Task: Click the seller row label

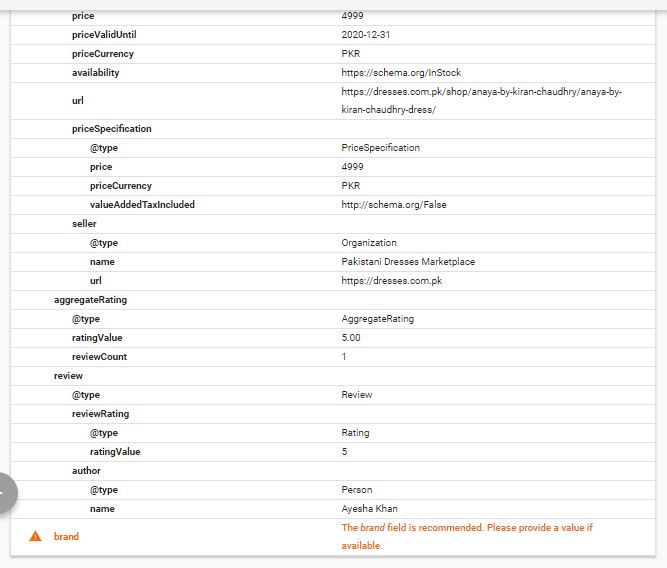Action: point(84,224)
